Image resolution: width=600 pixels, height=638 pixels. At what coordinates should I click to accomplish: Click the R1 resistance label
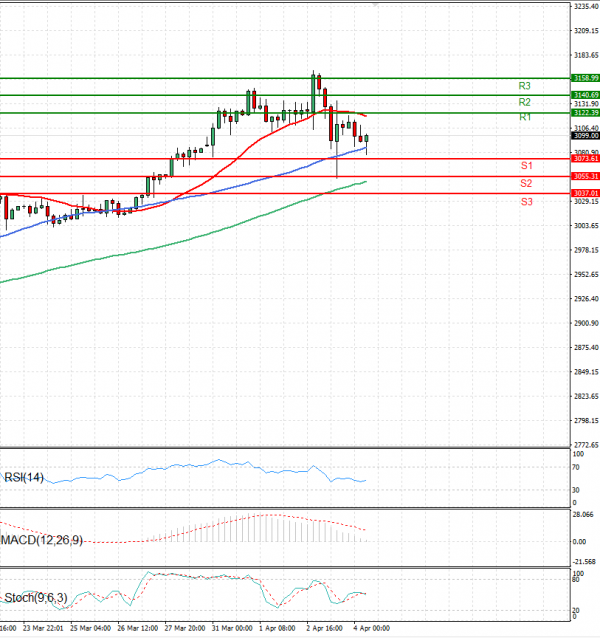coord(524,118)
